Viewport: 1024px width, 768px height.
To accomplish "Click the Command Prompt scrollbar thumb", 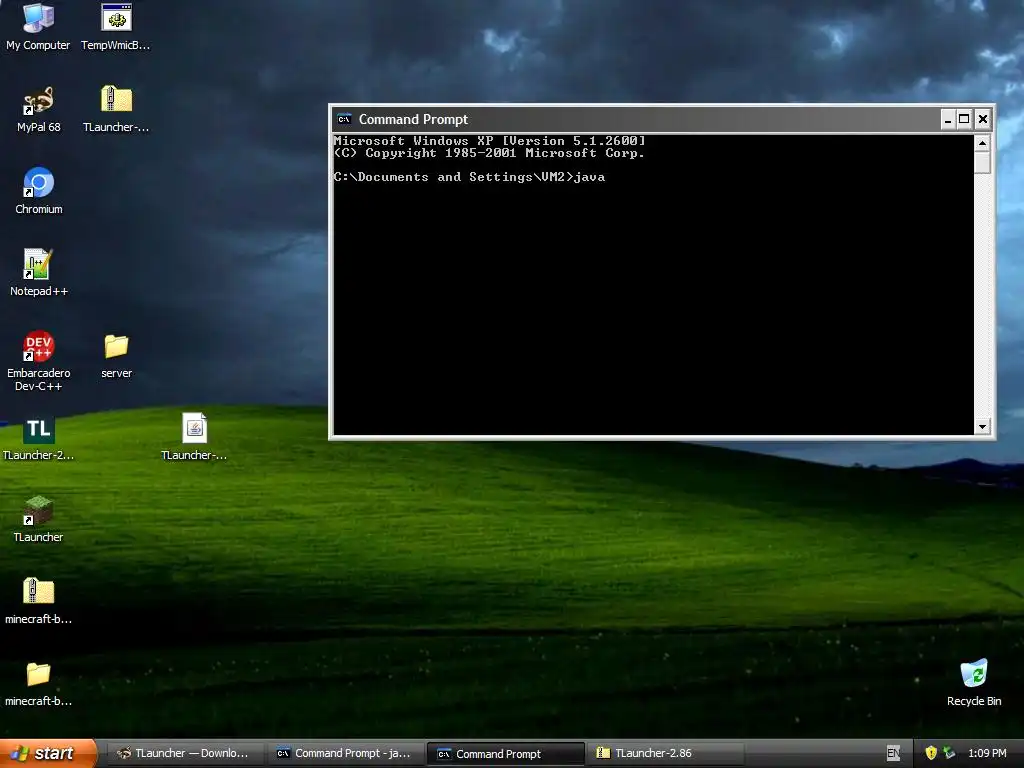I will (x=982, y=163).
